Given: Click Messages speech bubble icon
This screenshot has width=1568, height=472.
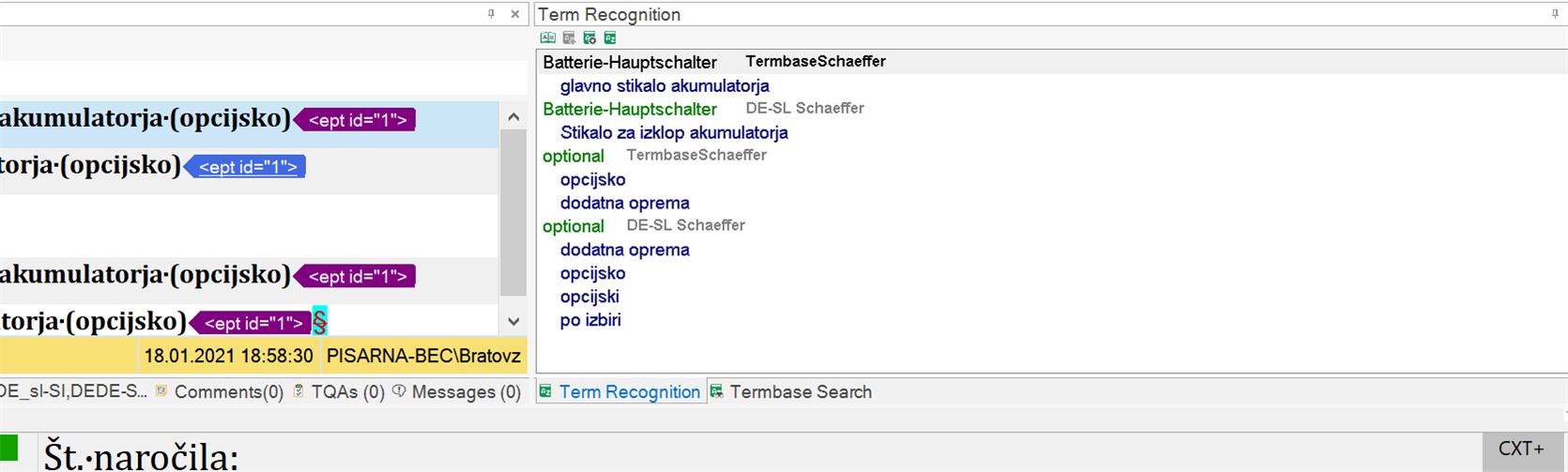Looking at the screenshot, I should (x=399, y=390).
